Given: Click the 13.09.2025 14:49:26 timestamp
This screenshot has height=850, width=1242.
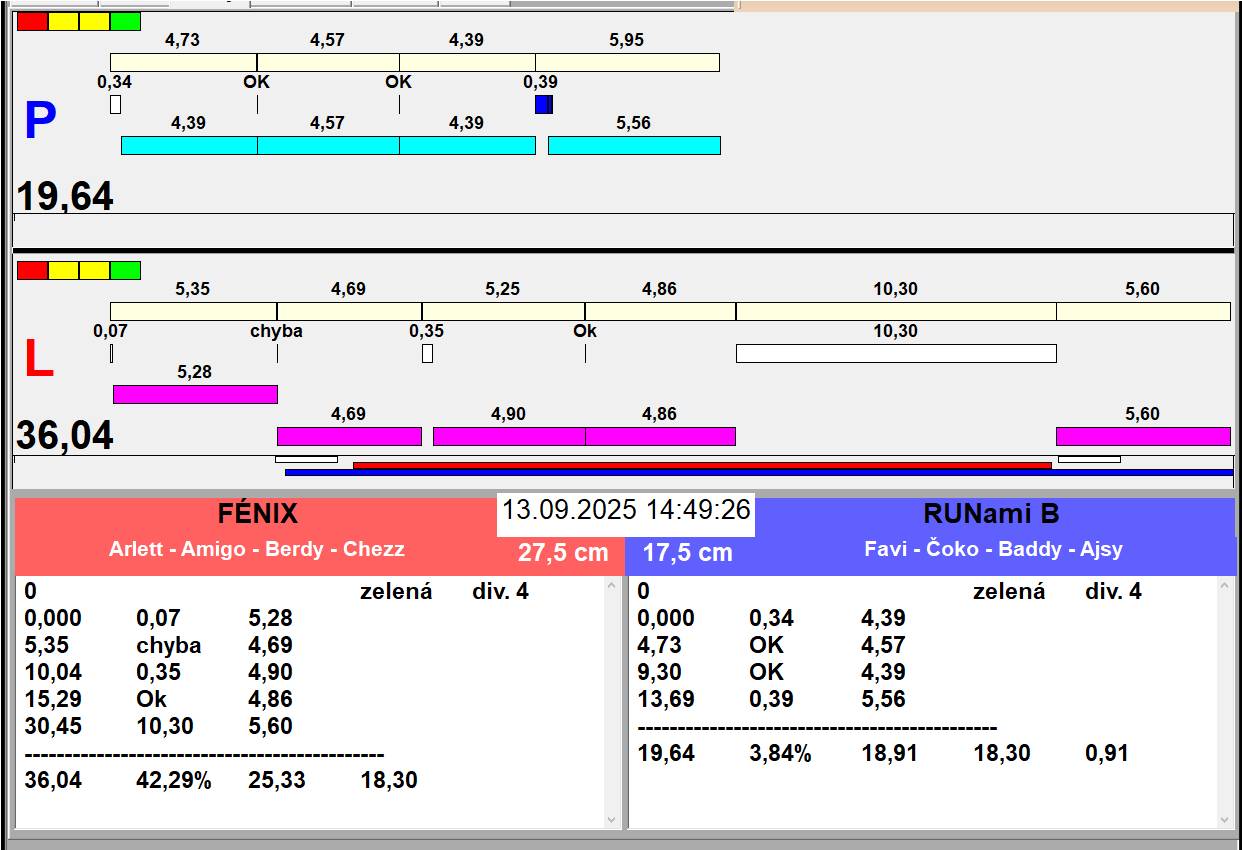Looking at the screenshot, I should pos(626,510).
